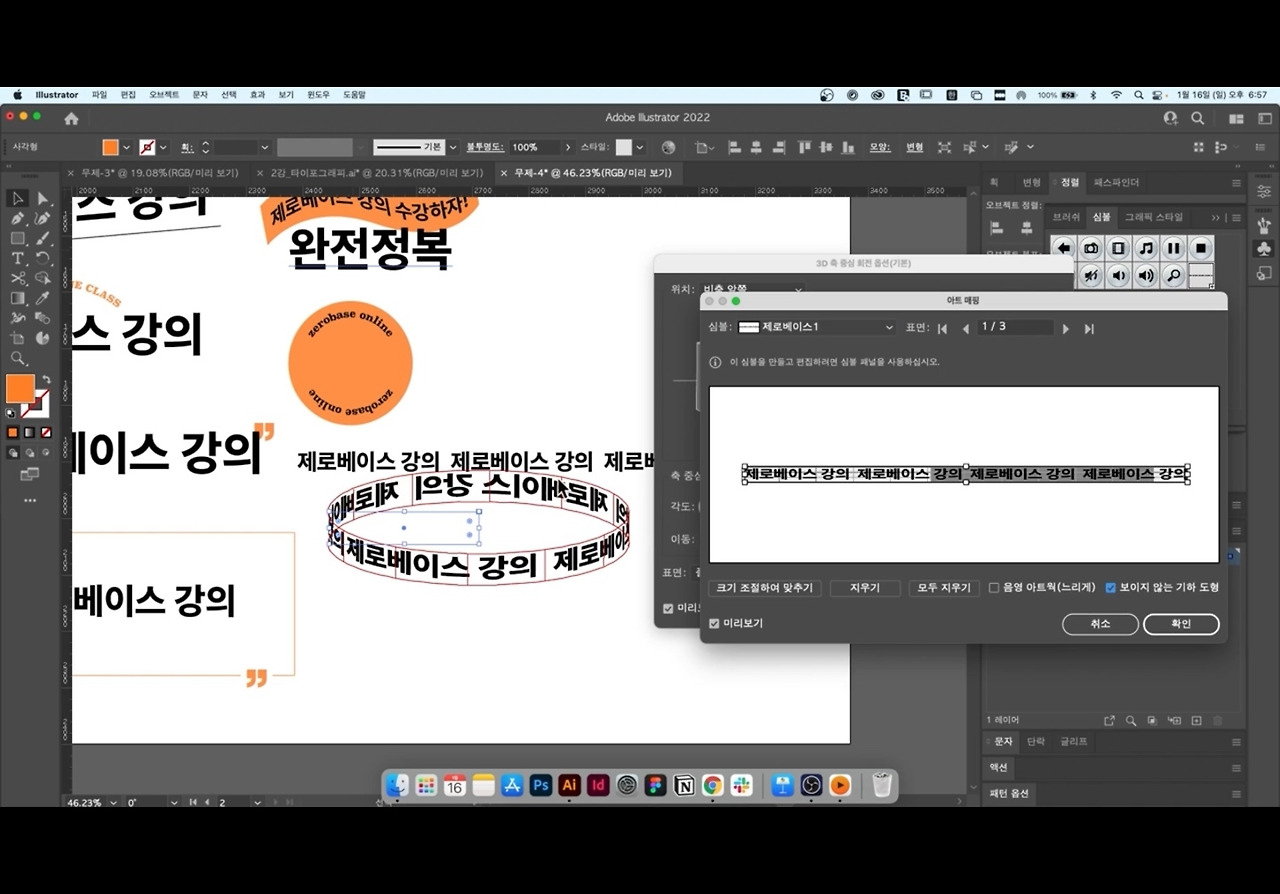Image resolution: width=1280 pixels, height=894 pixels.
Task: Click the music note symbol in the Symbols panel
Action: (x=1145, y=248)
